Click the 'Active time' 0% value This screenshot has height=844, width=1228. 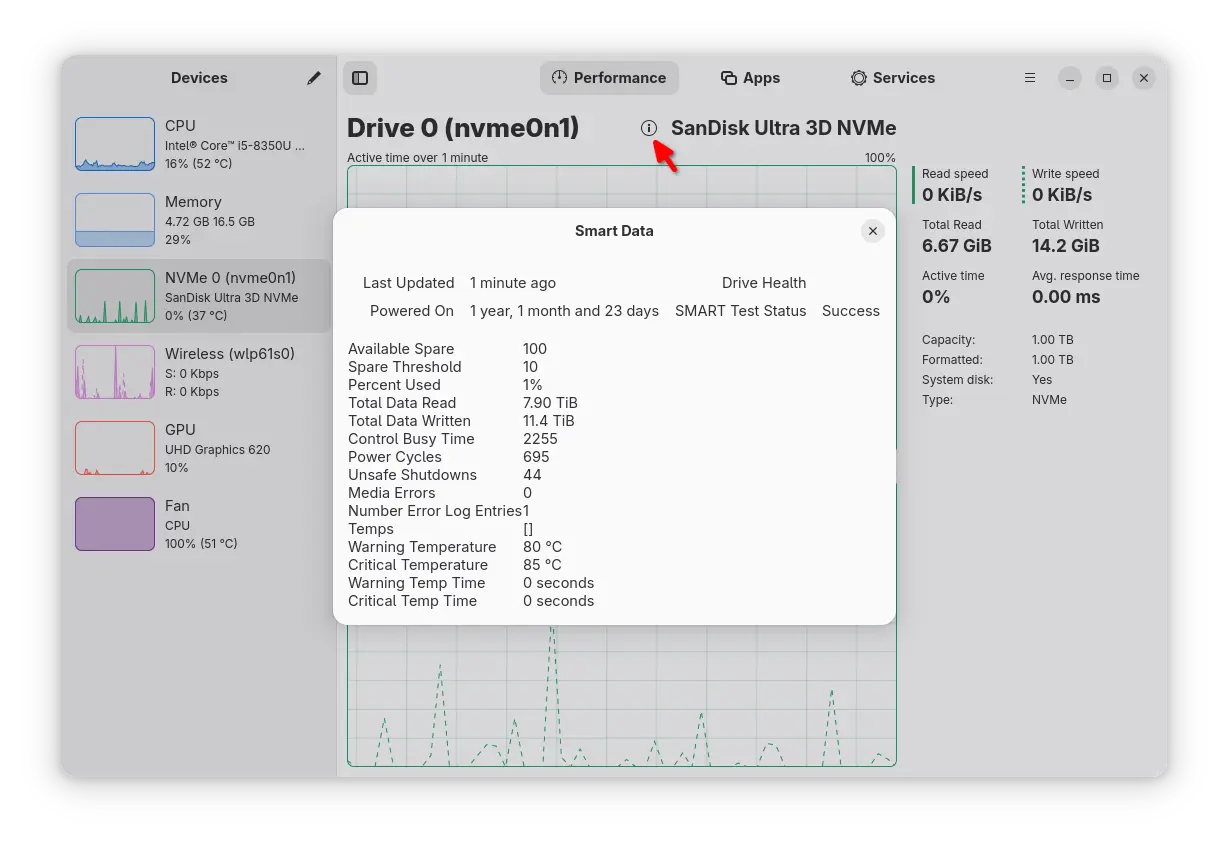coord(936,297)
